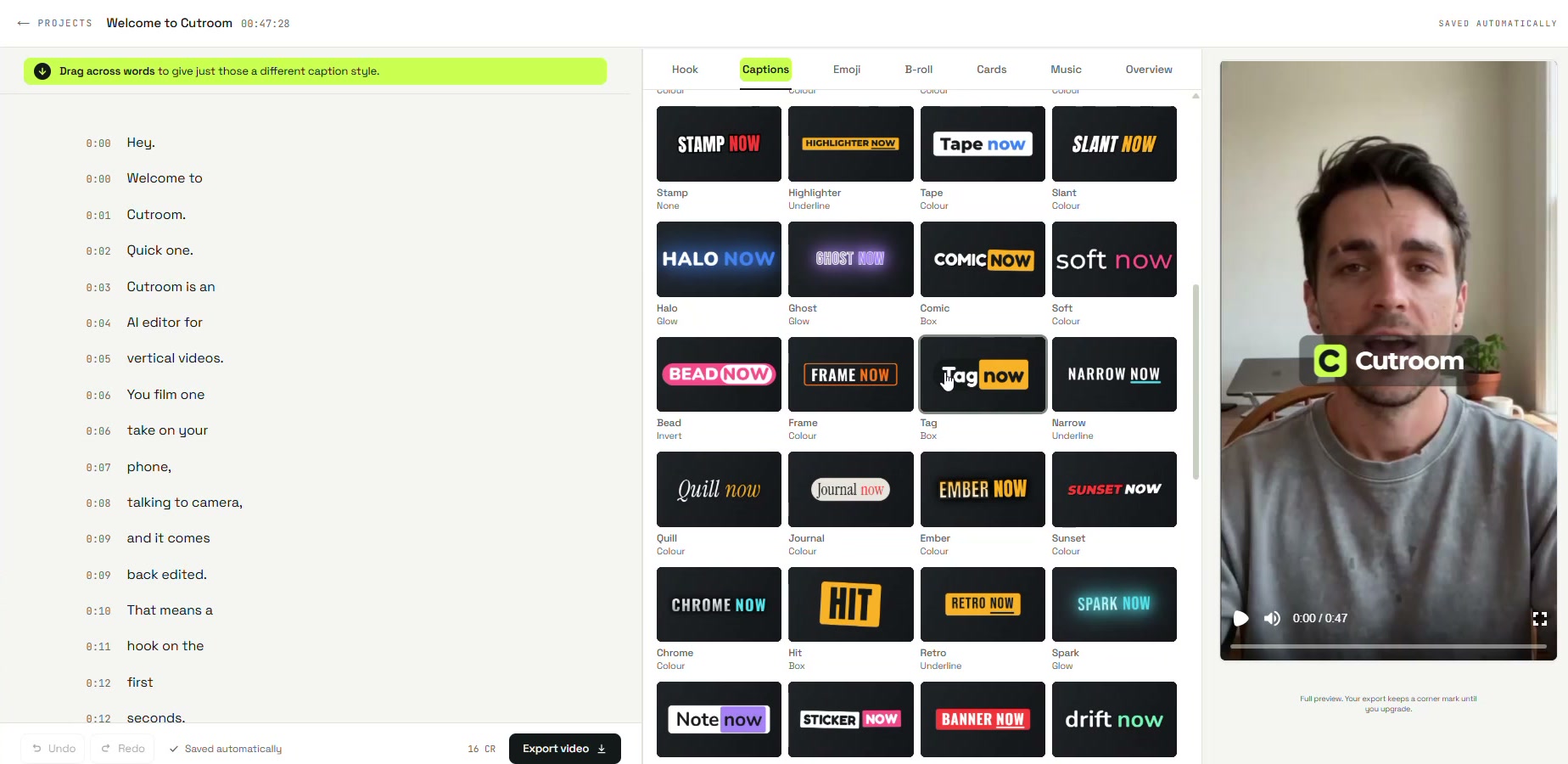The image size is (1568, 764).
Task: Choose the Frame caption style
Action: pyautogui.click(x=851, y=374)
